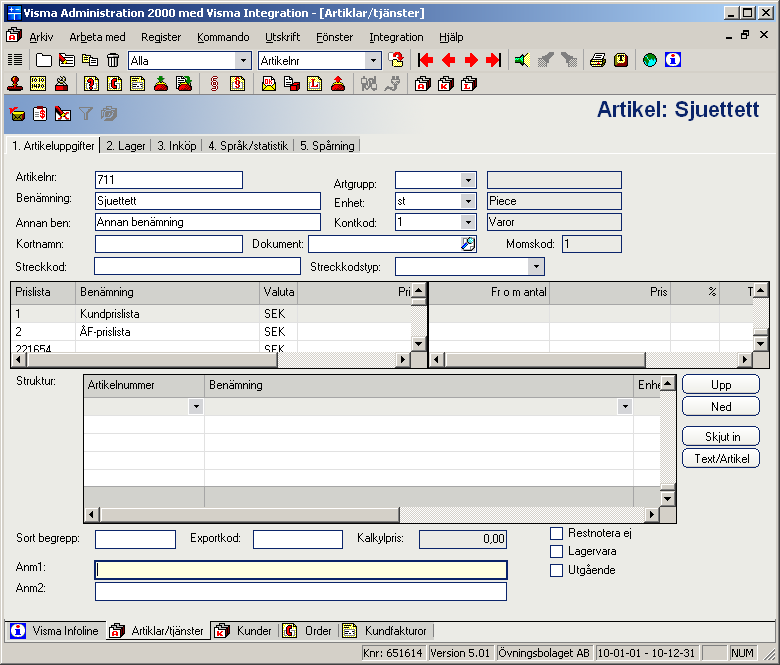This screenshot has height=665, width=780.
Task: Expand the Kontkod dropdown
Action: coord(468,222)
